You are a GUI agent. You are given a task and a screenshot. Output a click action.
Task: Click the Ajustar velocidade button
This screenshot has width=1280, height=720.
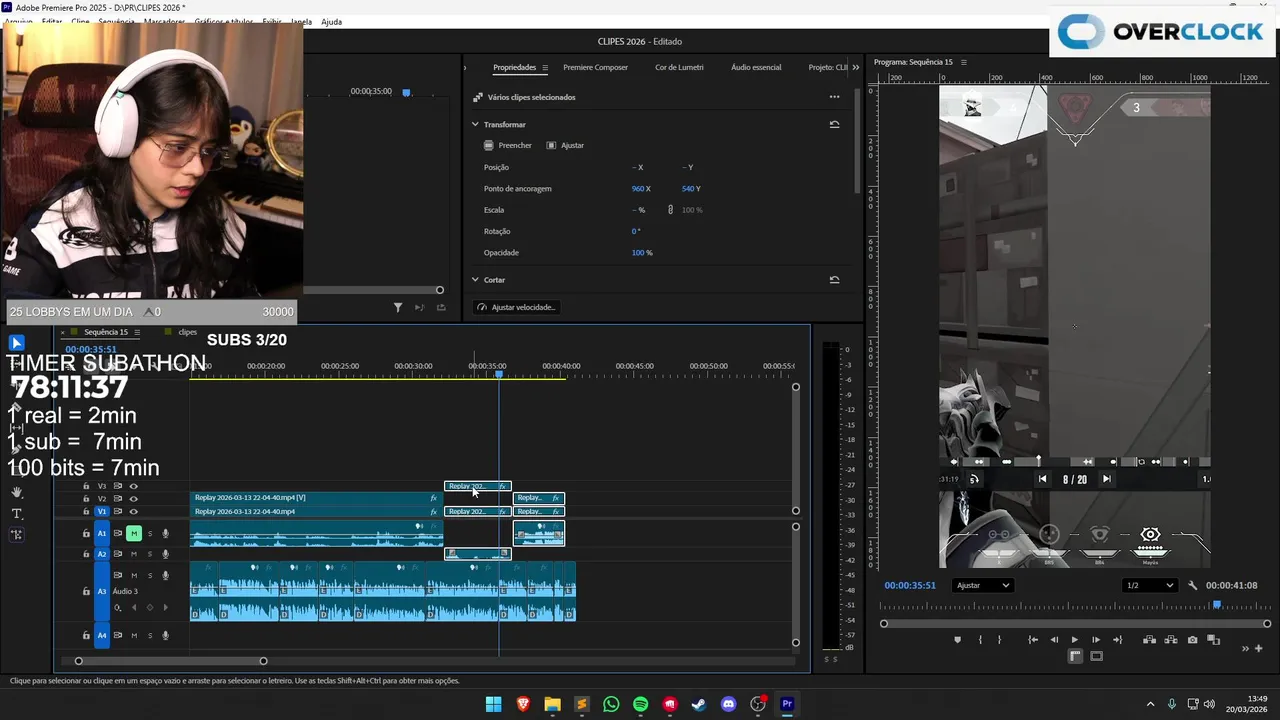pyautogui.click(x=516, y=308)
